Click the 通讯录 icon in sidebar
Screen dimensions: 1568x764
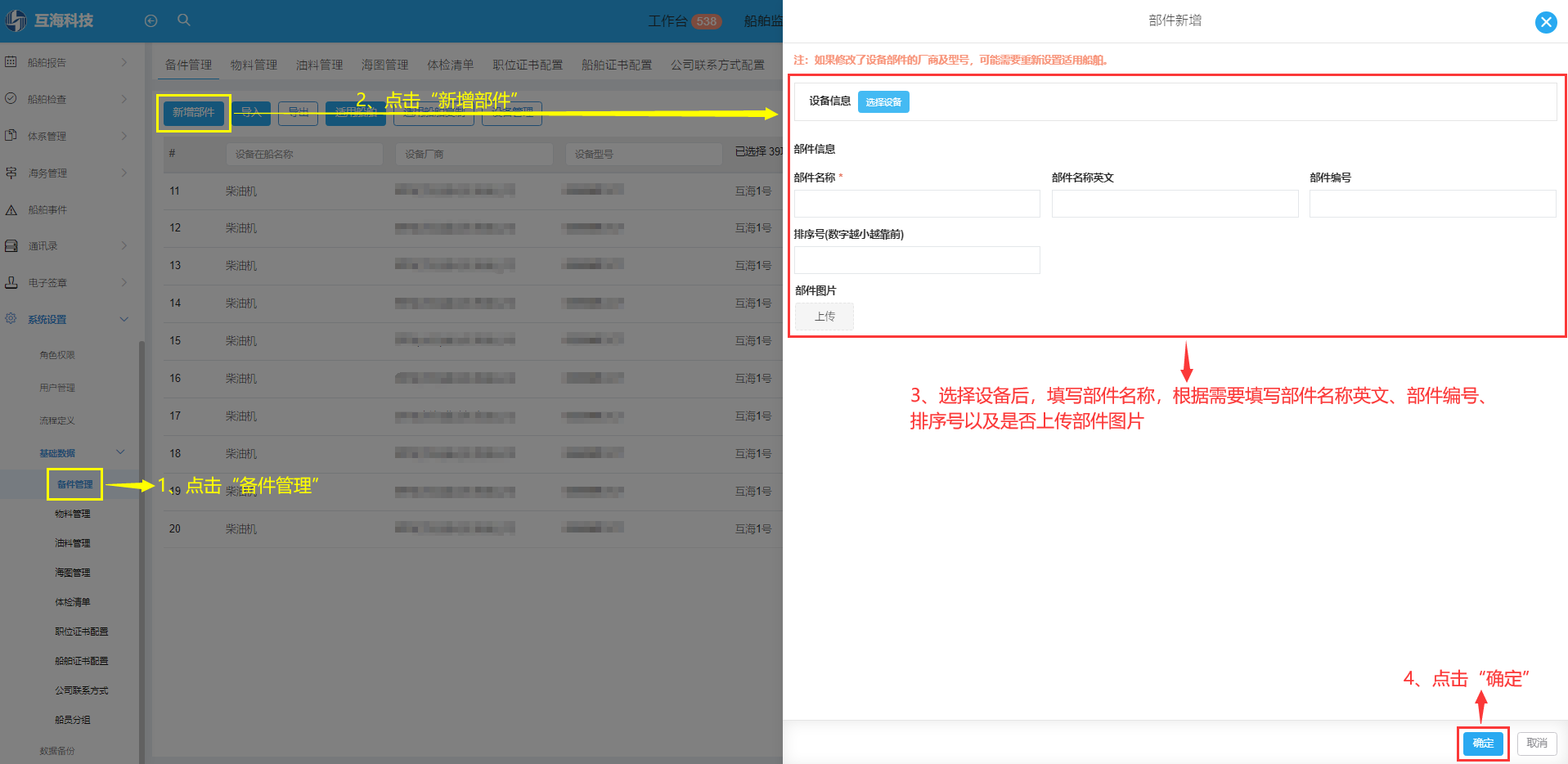[11, 245]
